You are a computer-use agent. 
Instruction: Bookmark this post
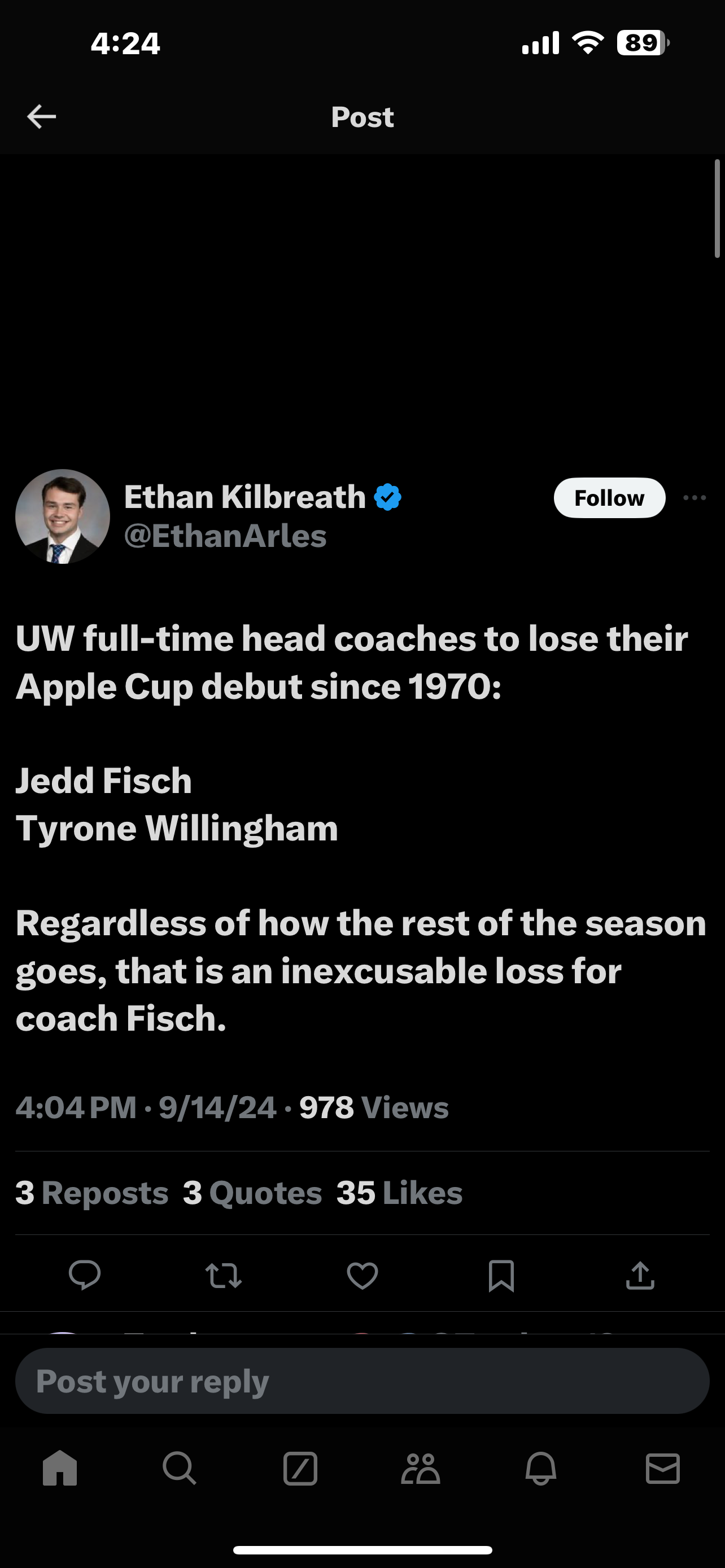501,1275
